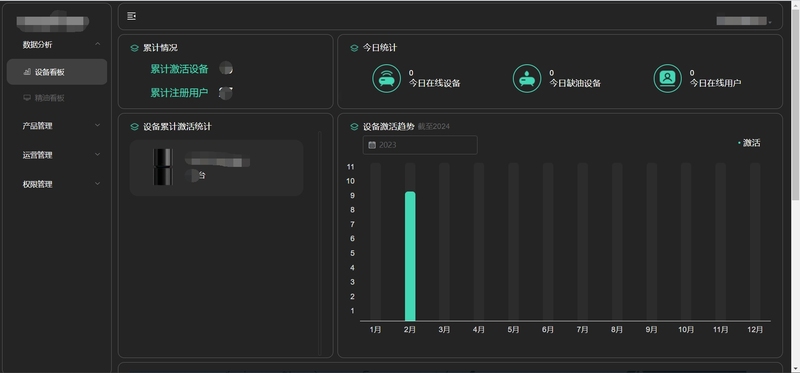
Task: Click the 设备看板 chart icon in sidebar
Action: [27, 72]
